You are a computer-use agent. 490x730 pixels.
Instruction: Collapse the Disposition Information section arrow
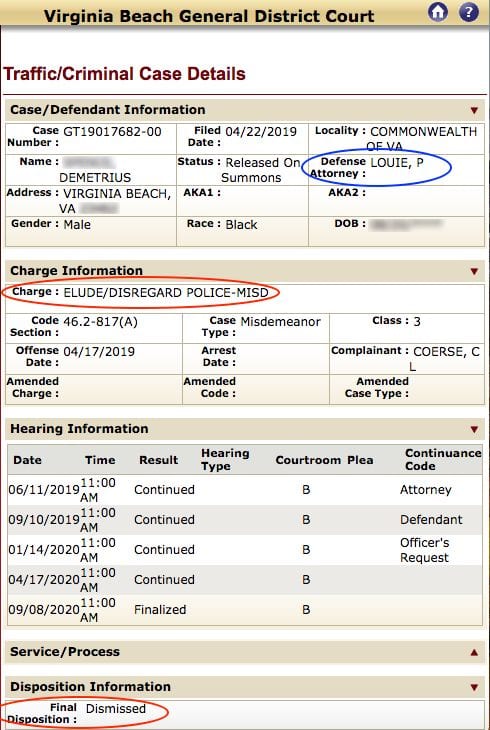474,687
